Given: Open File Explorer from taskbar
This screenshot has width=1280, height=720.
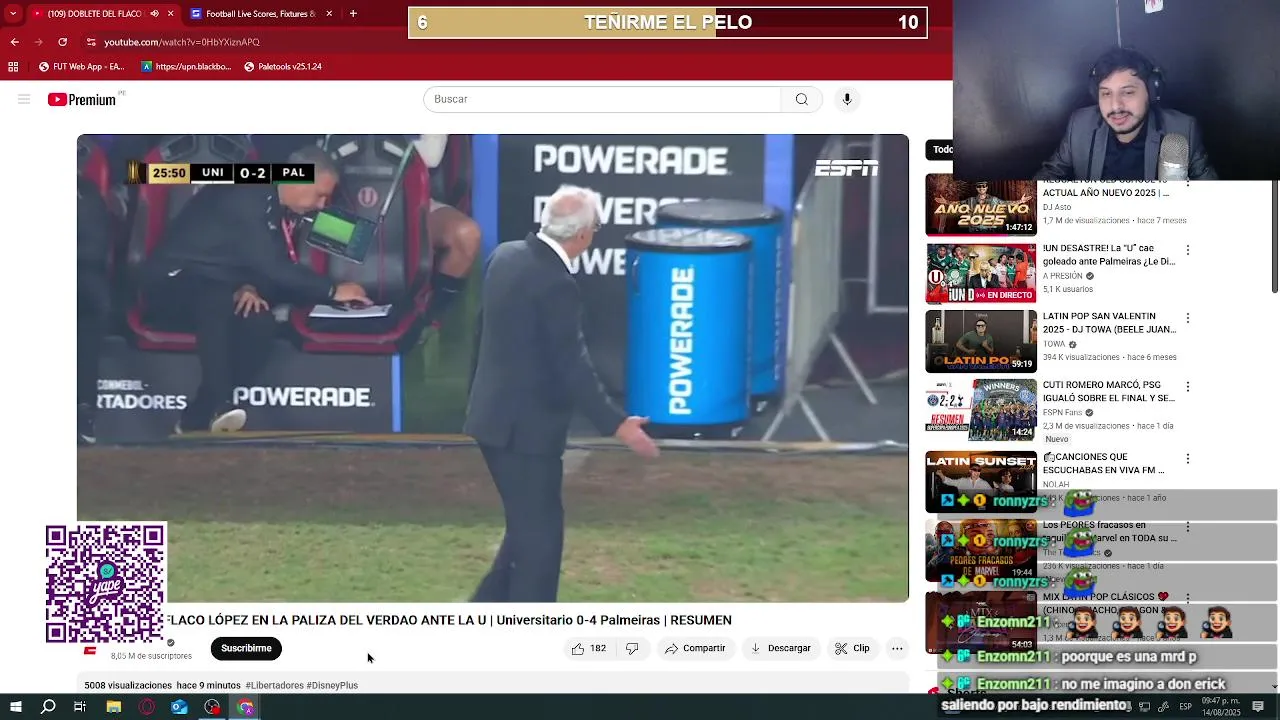Looking at the screenshot, I should [113, 707].
